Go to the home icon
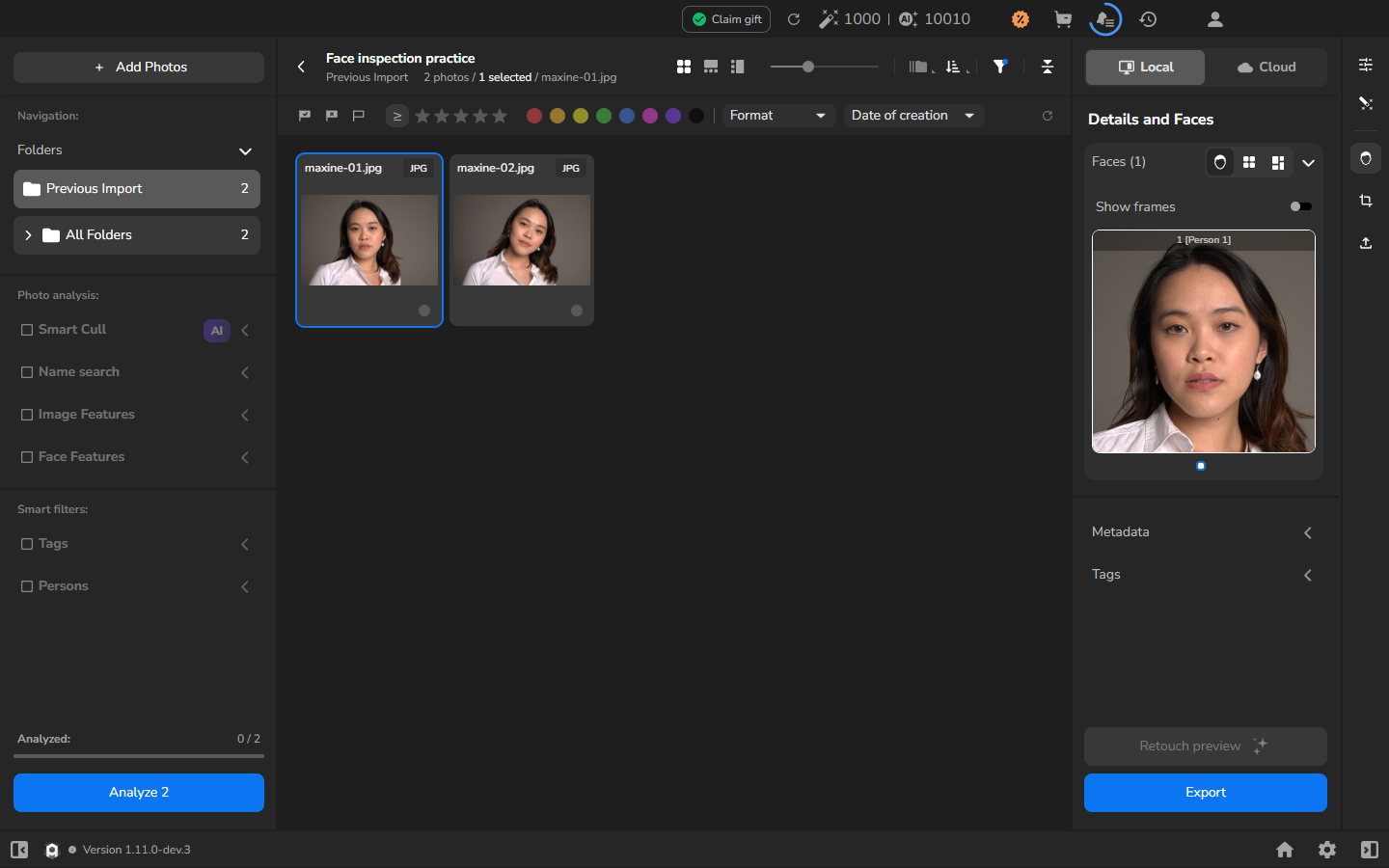 tap(1285, 850)
